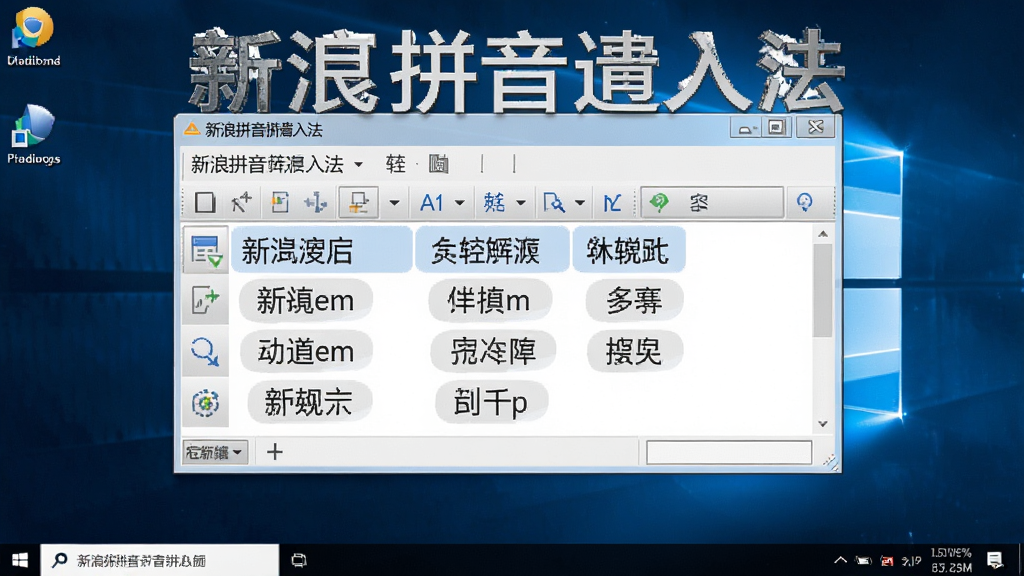This screenshot has width=1024, height=576.
Task: Click the taskbar search box
Action: click(x=160, y=560)
